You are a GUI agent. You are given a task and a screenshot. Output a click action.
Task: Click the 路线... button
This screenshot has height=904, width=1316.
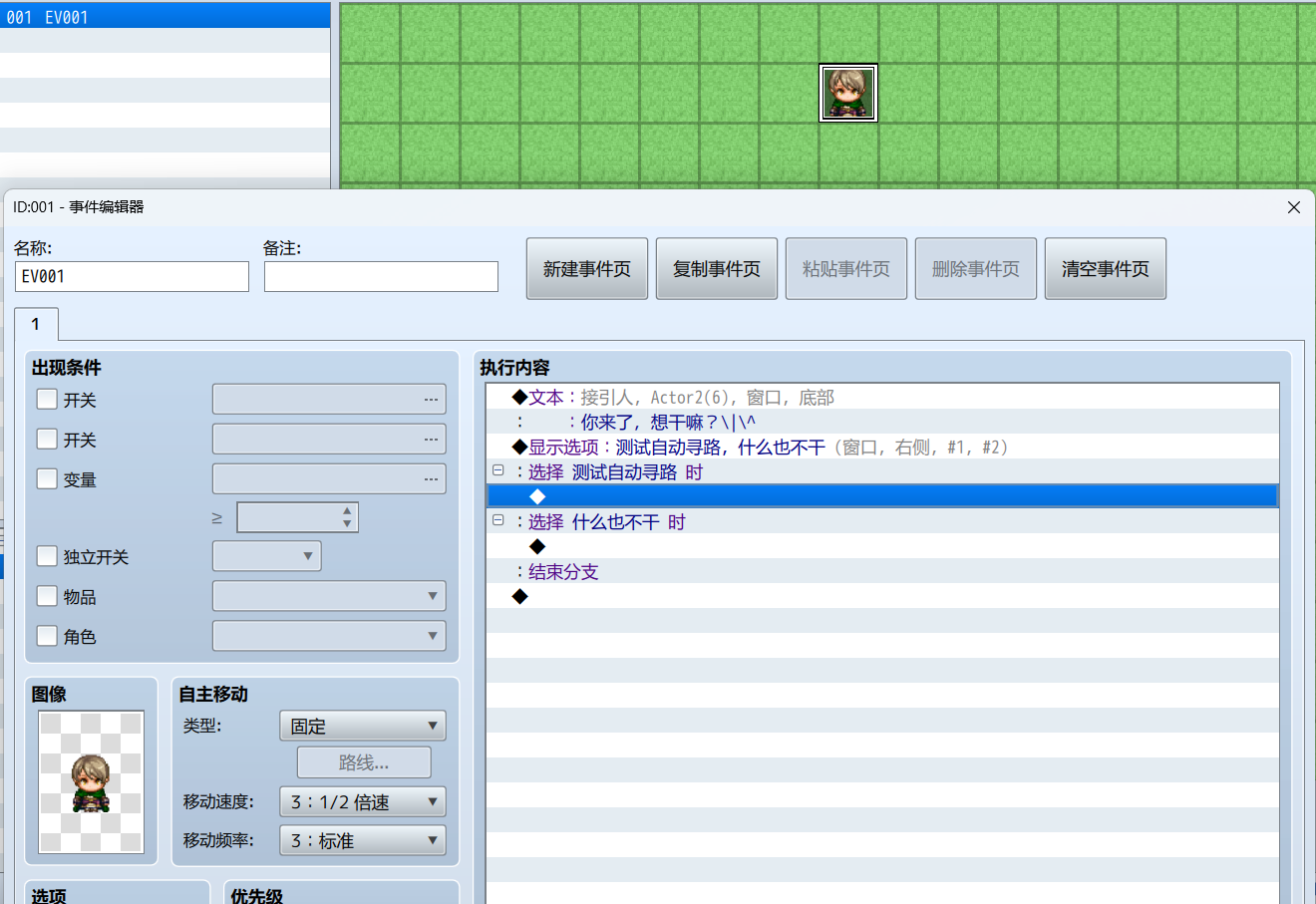click(x=364, y=762)
